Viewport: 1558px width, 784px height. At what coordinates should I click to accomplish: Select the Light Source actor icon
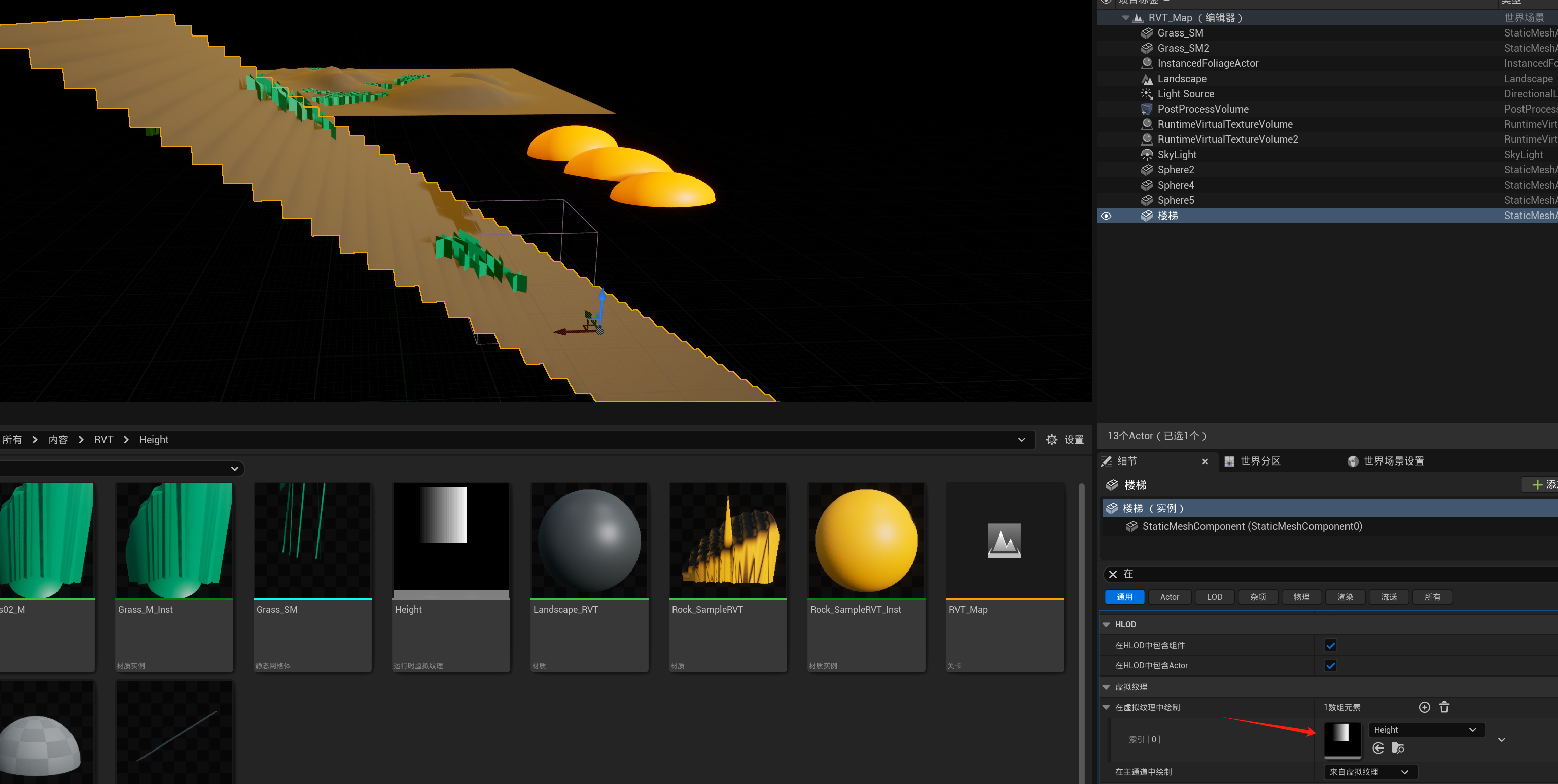[1147, 94]
